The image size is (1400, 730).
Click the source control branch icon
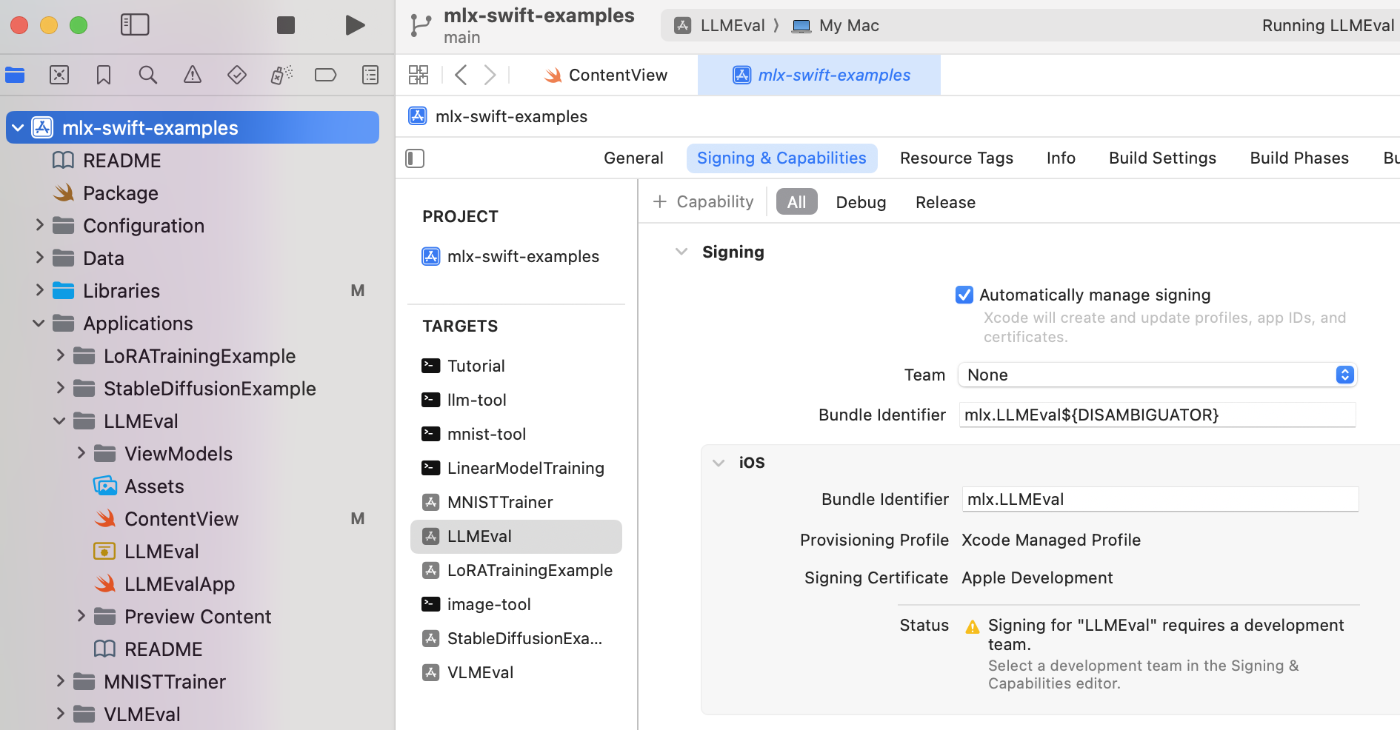(x=421, y=25)
